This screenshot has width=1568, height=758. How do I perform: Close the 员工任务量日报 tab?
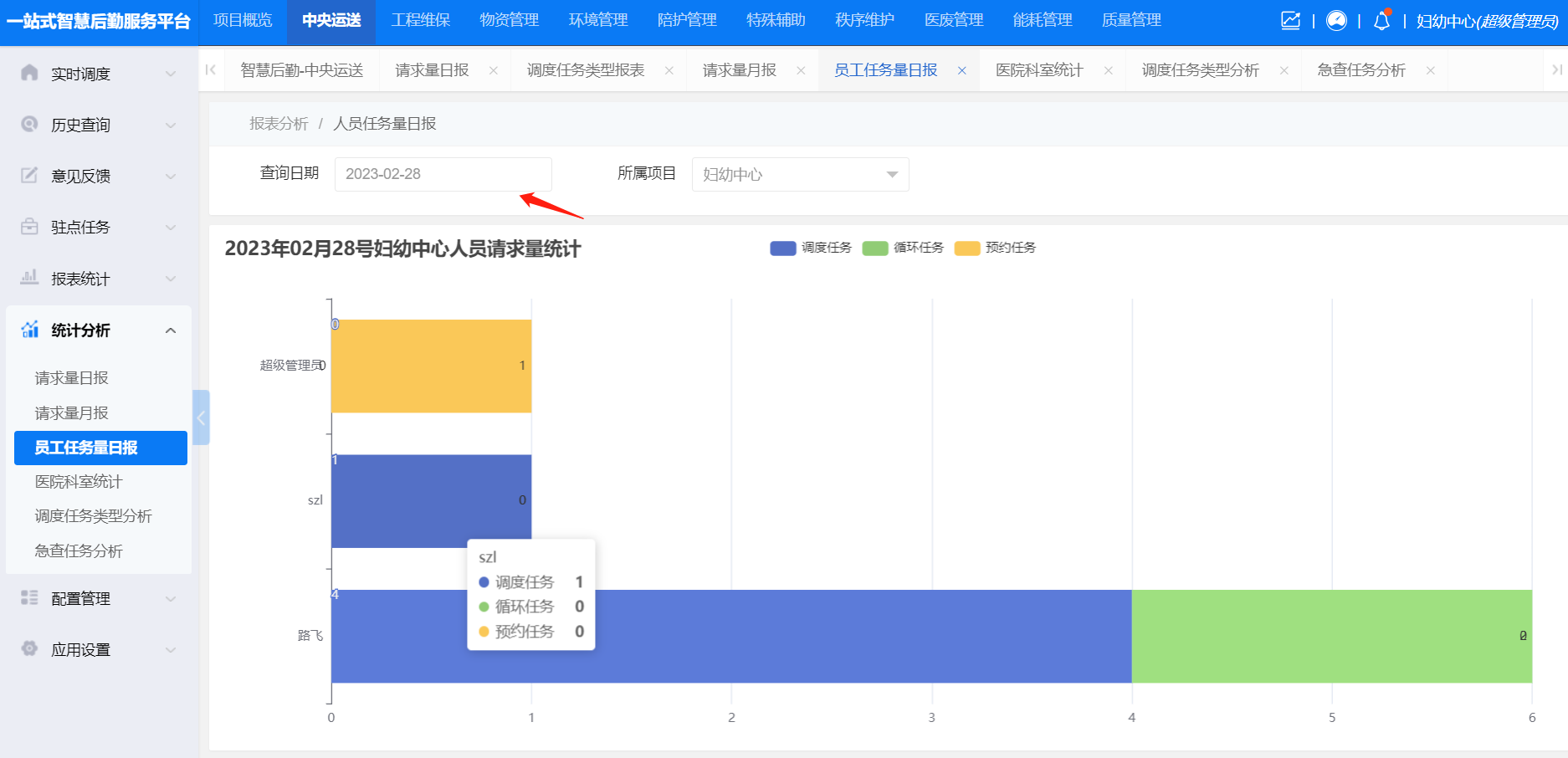pyautogui.click(x=962, y=70)
